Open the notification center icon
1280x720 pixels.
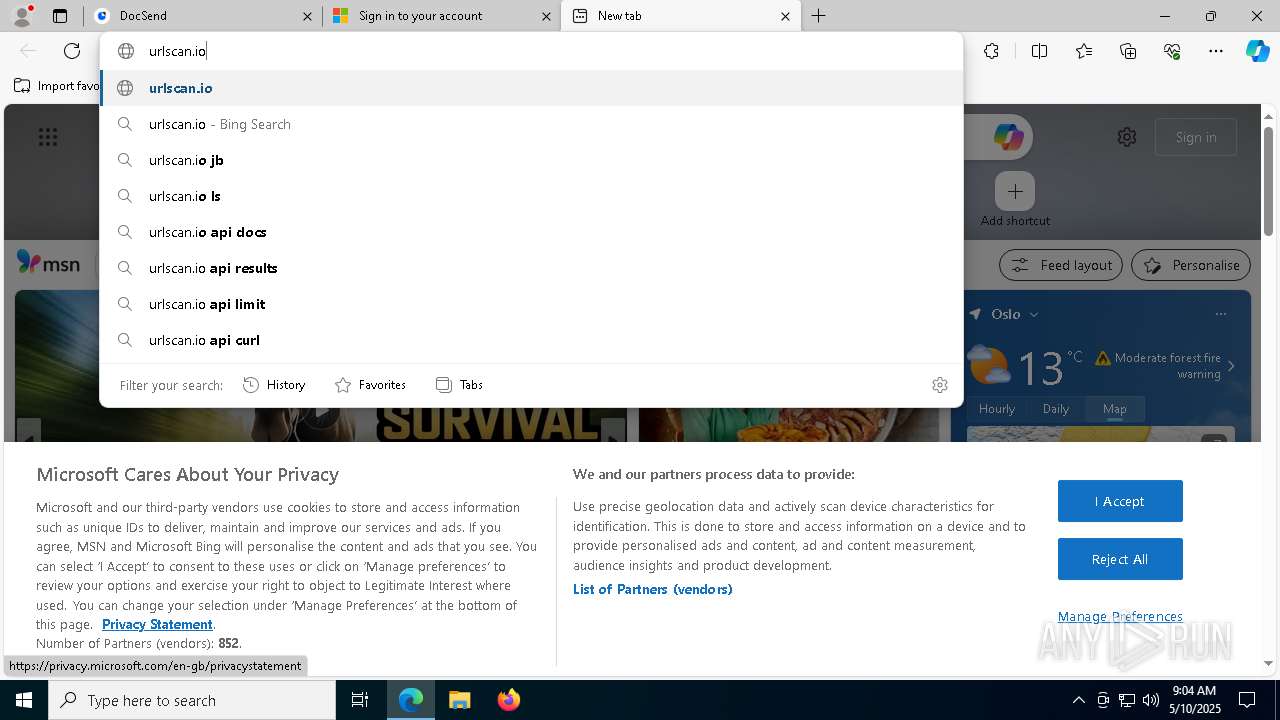pyautogui.click(x=1247, y=700)
